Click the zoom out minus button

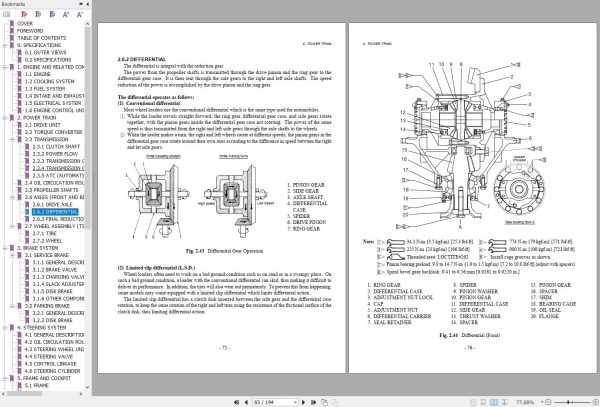[548, 402]
